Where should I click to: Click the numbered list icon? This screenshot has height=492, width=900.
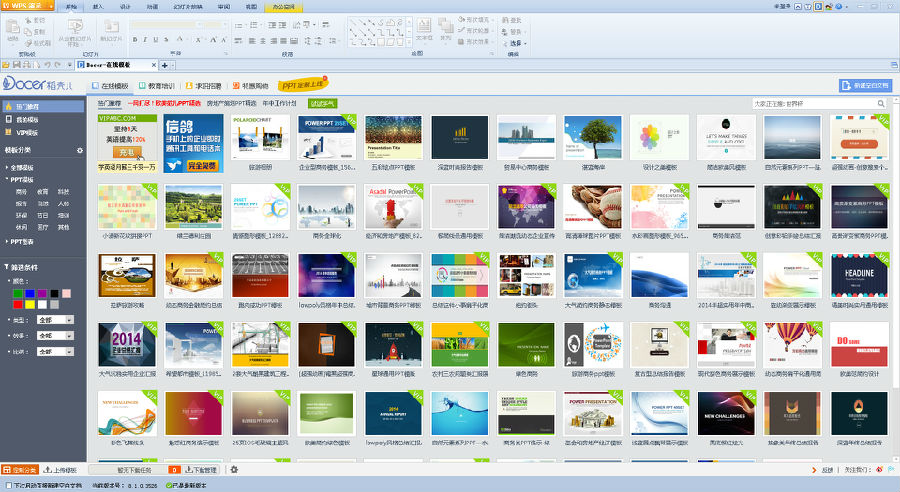pyautogui.click(x=254, y=25)
